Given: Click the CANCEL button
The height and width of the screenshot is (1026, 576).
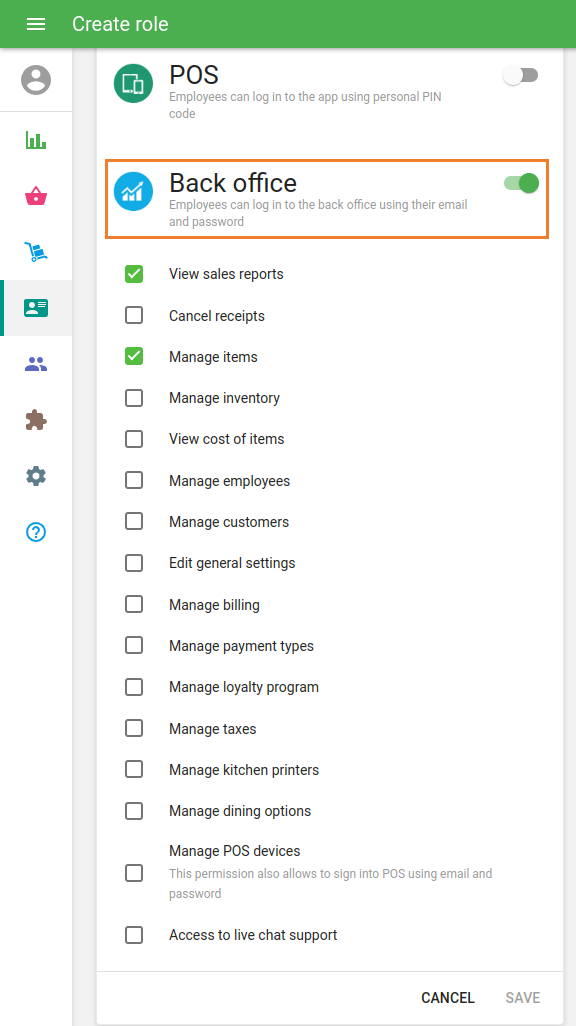Looking at the screenshot, I should point(448,998).
